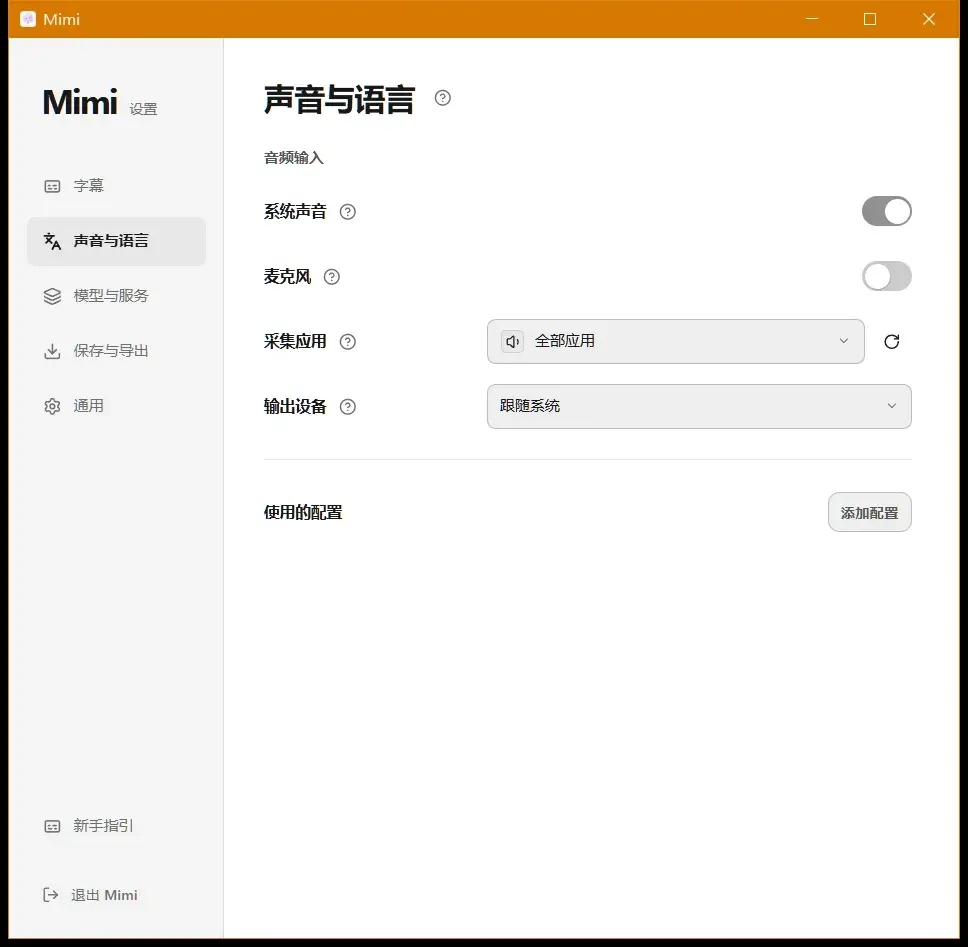Viewport: 968px width, 947px height.
Task: Click the subtitle icon next to 字幕
Action: [52, 186]
